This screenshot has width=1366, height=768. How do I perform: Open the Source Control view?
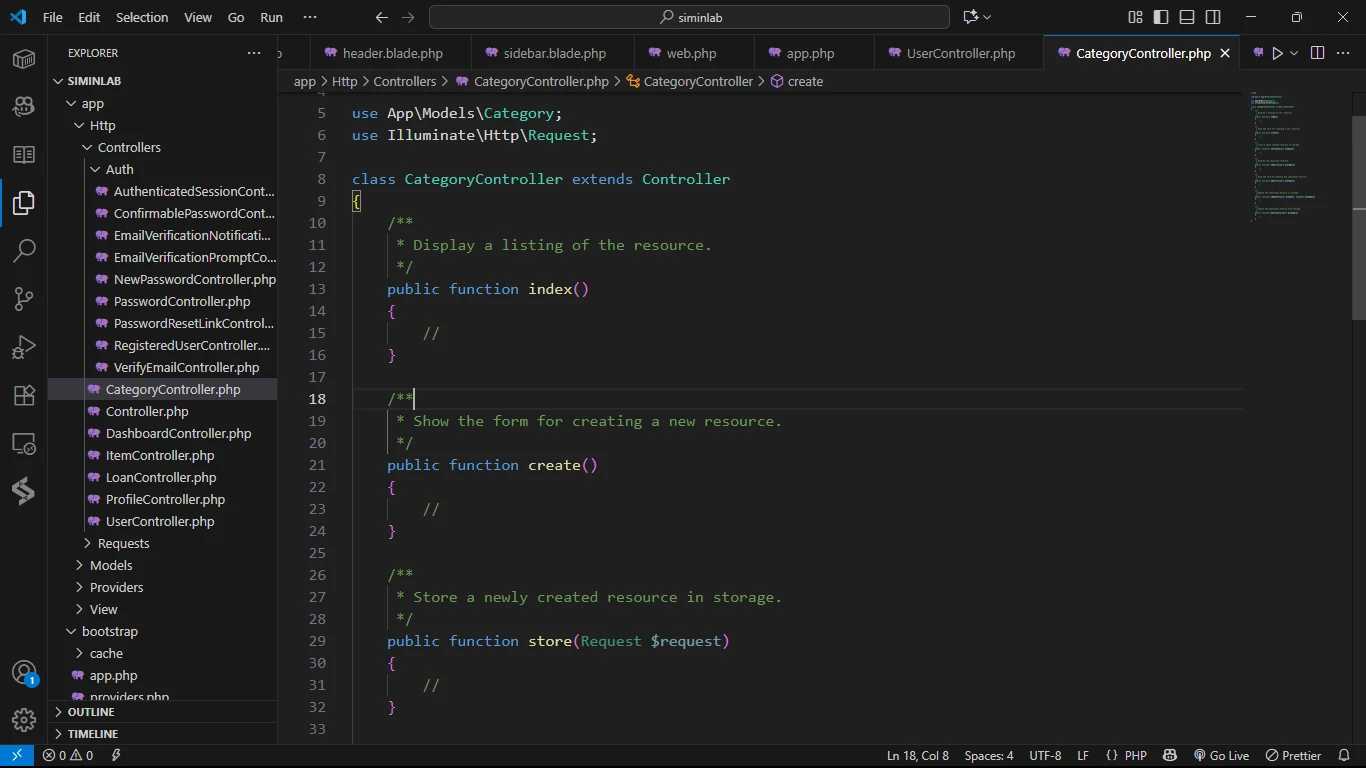click(x=24, y=299)
